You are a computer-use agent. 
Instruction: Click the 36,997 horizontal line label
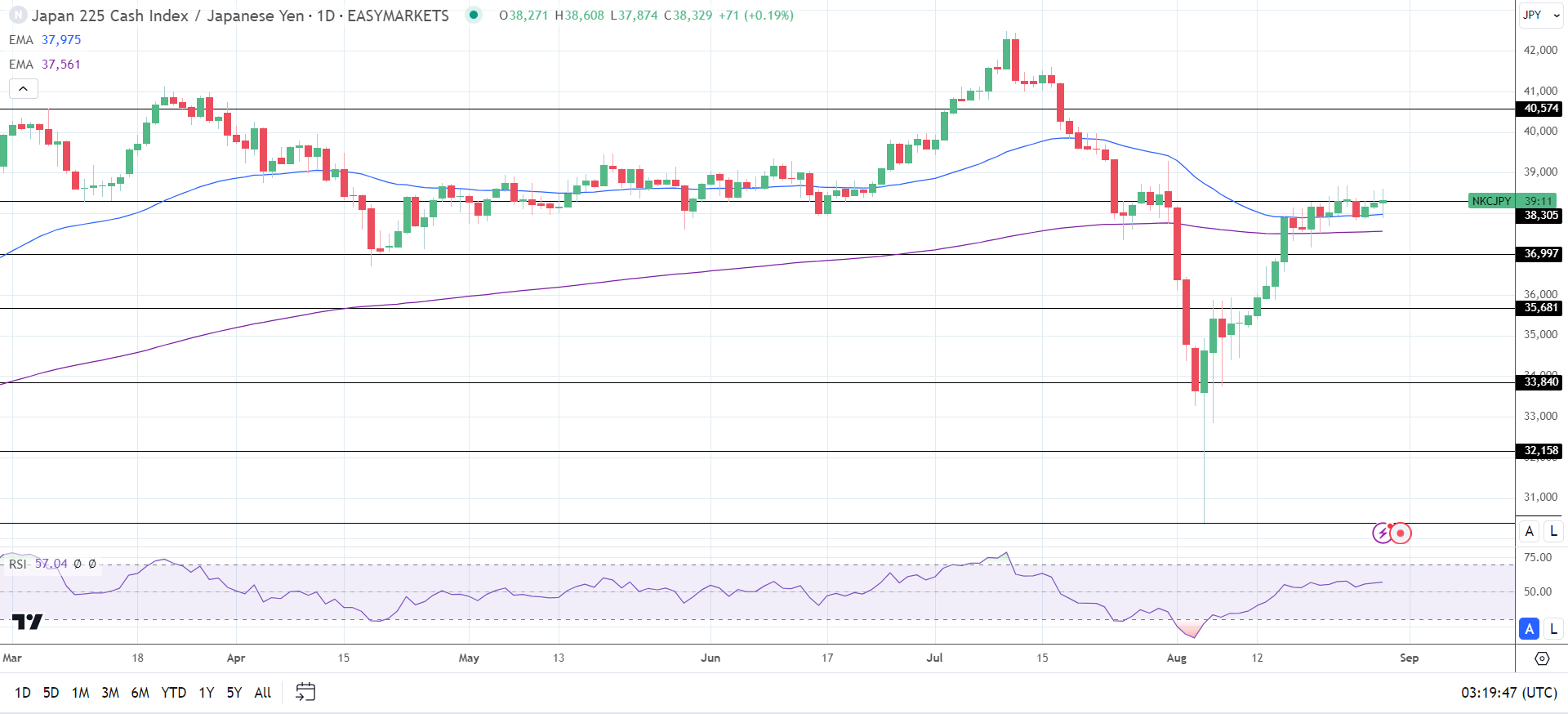[x=1541, y=254]
